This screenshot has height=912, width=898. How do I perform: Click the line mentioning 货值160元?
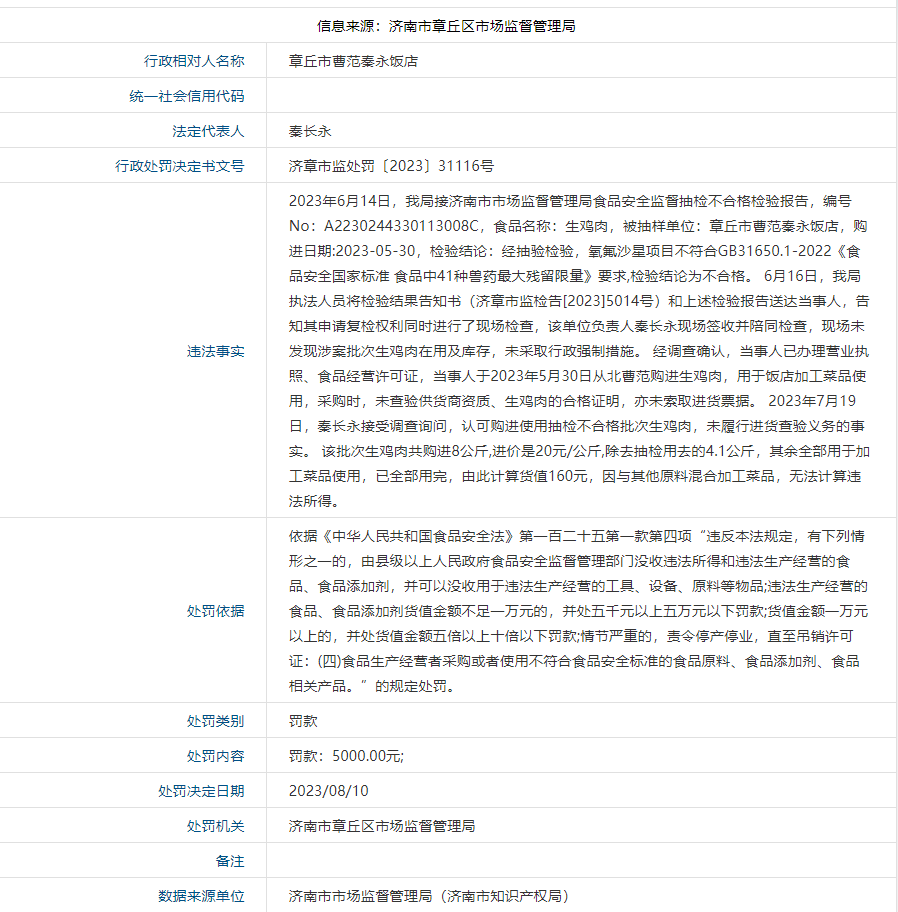[x=575, y=476]
